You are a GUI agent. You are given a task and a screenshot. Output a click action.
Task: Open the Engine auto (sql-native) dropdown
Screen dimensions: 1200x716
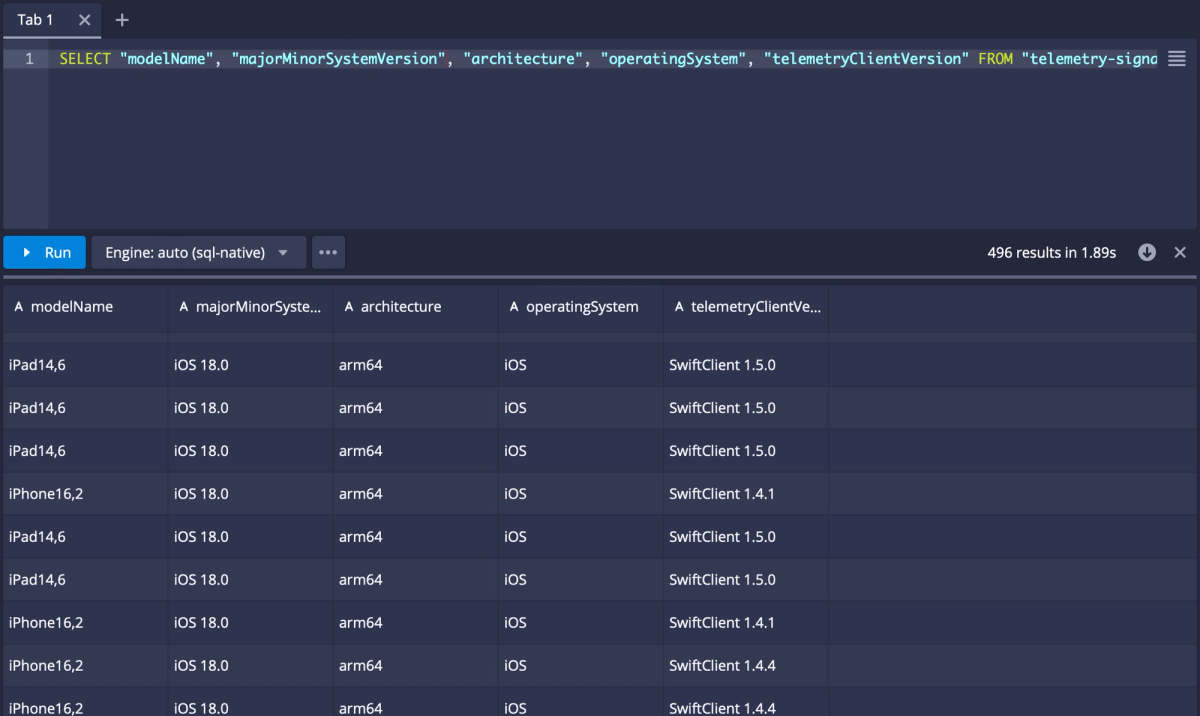[198, 253]
